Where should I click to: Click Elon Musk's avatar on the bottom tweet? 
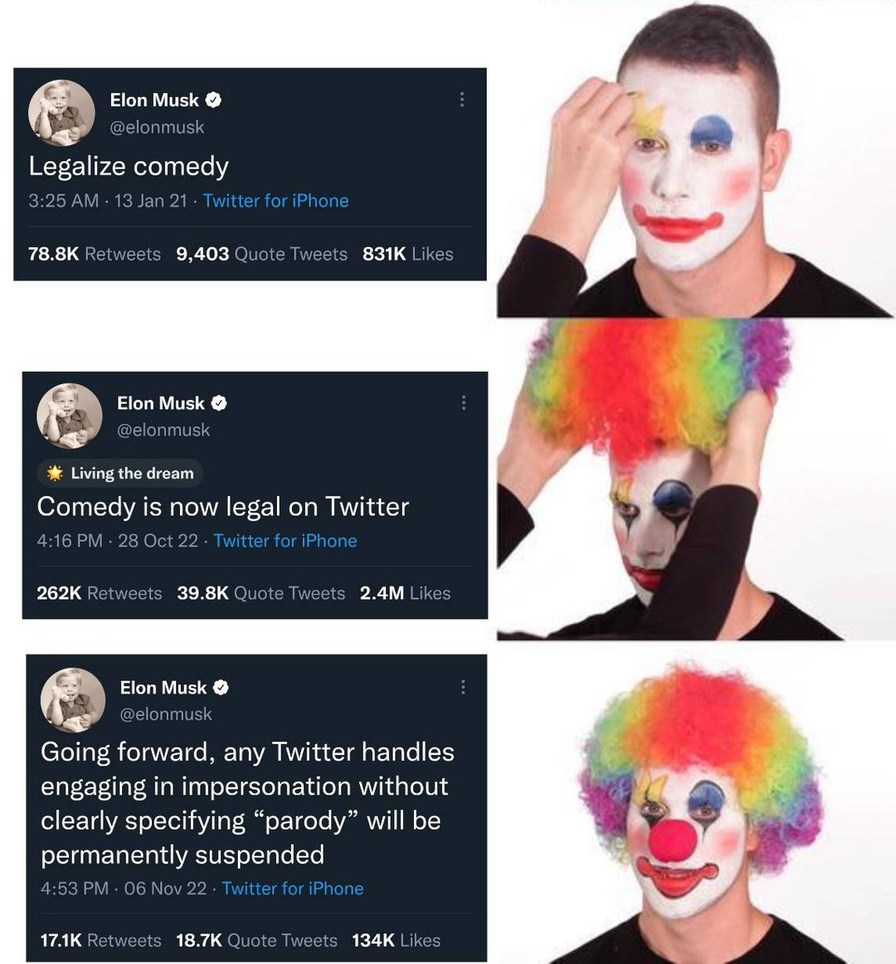click(x=74, y=700)
